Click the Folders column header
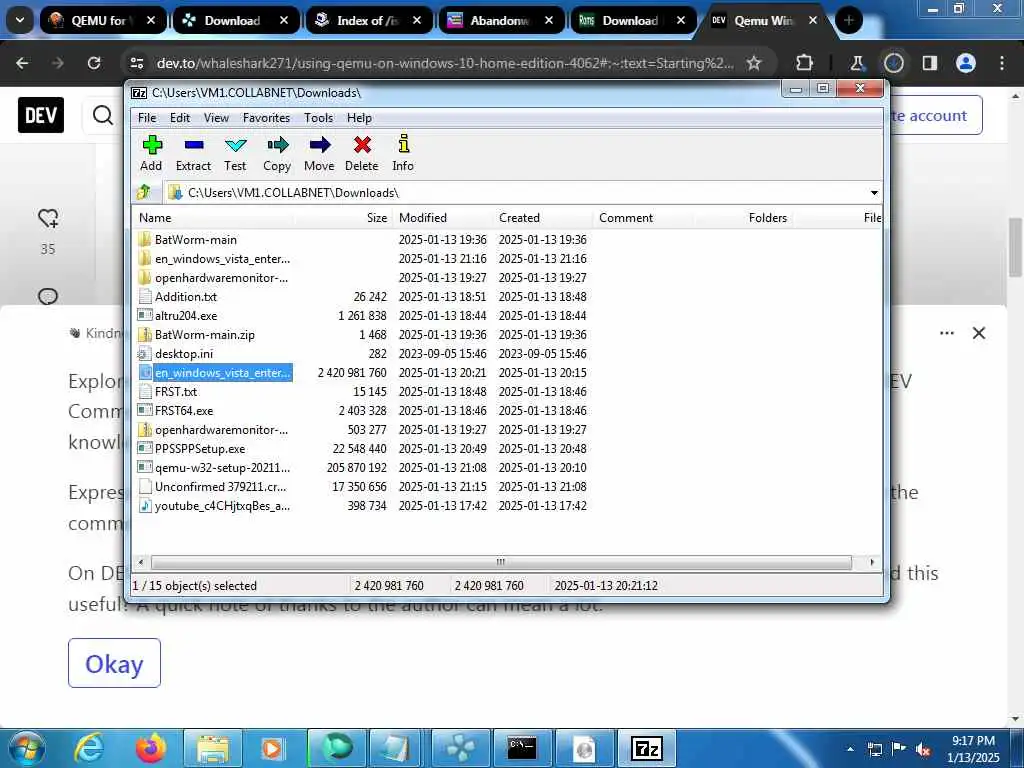The width and height of the screenshot is (1024, 768). pos(743,218)
